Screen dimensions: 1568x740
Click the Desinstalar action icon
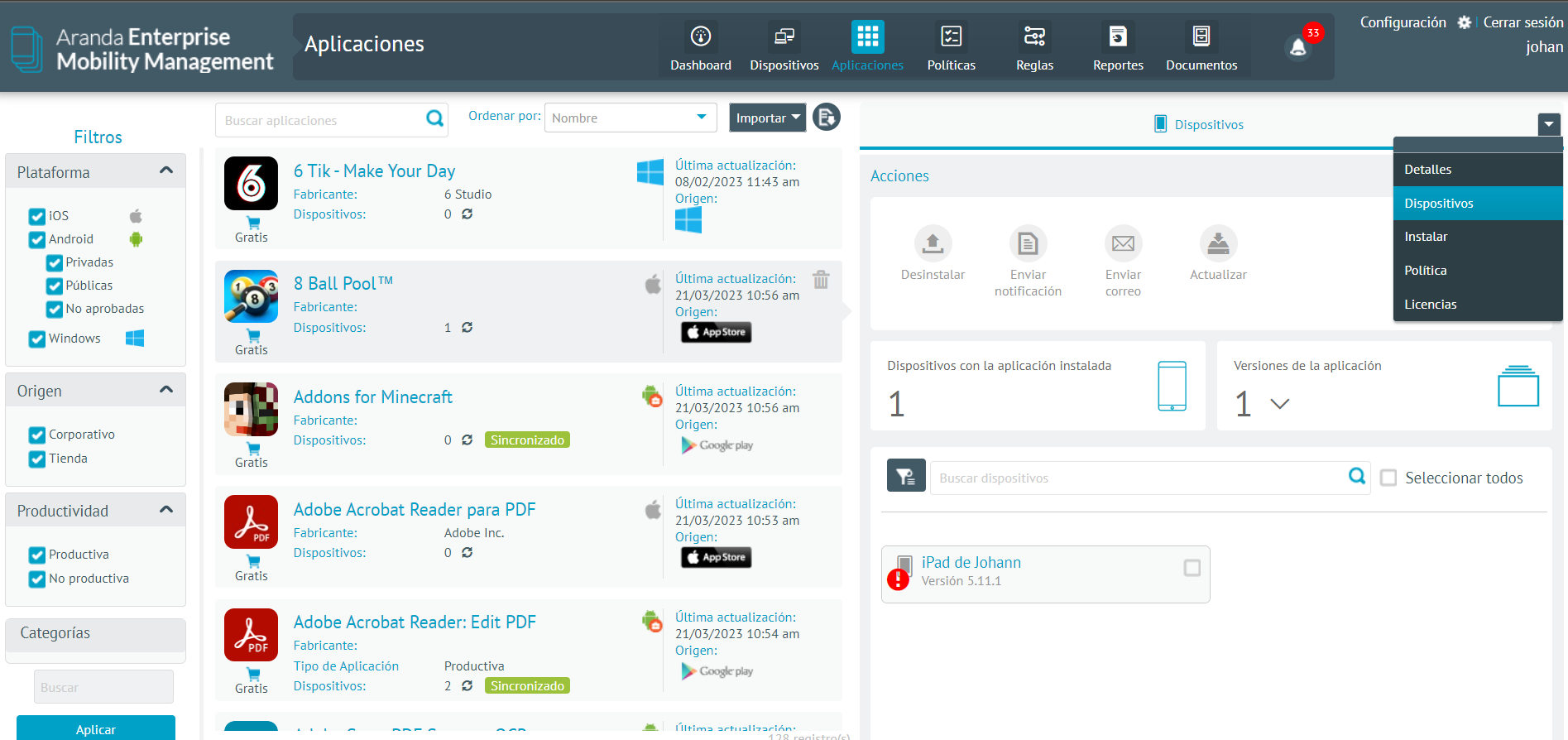coord(933,243)
